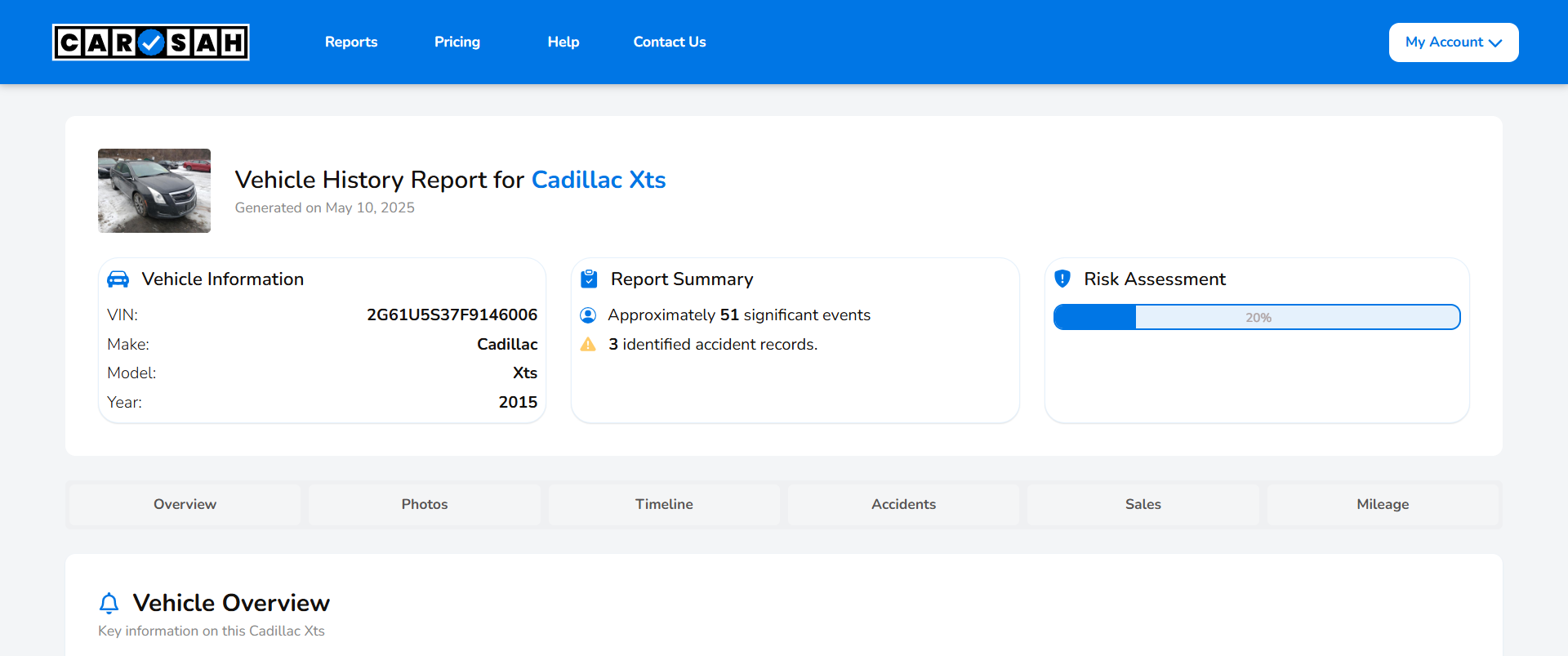Click the Risk Assessment heading
Image resolution: width=1568 pixels, height=656 pixels.
coord(1155,279)
